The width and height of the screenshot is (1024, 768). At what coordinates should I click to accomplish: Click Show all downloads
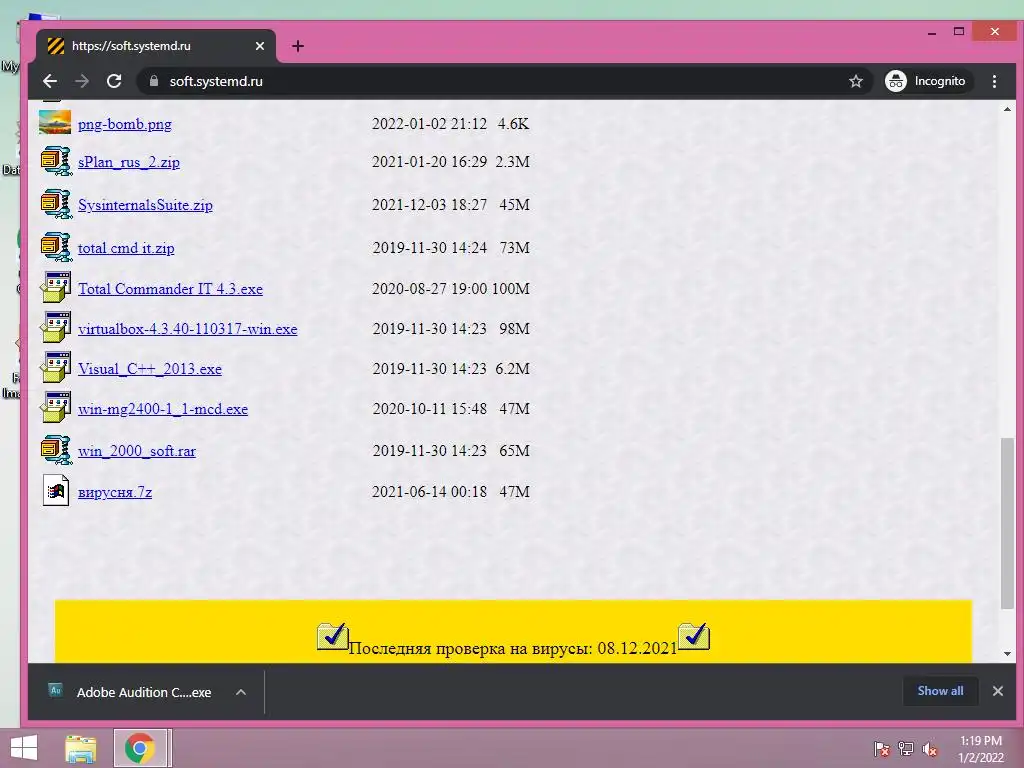point(940,691)
